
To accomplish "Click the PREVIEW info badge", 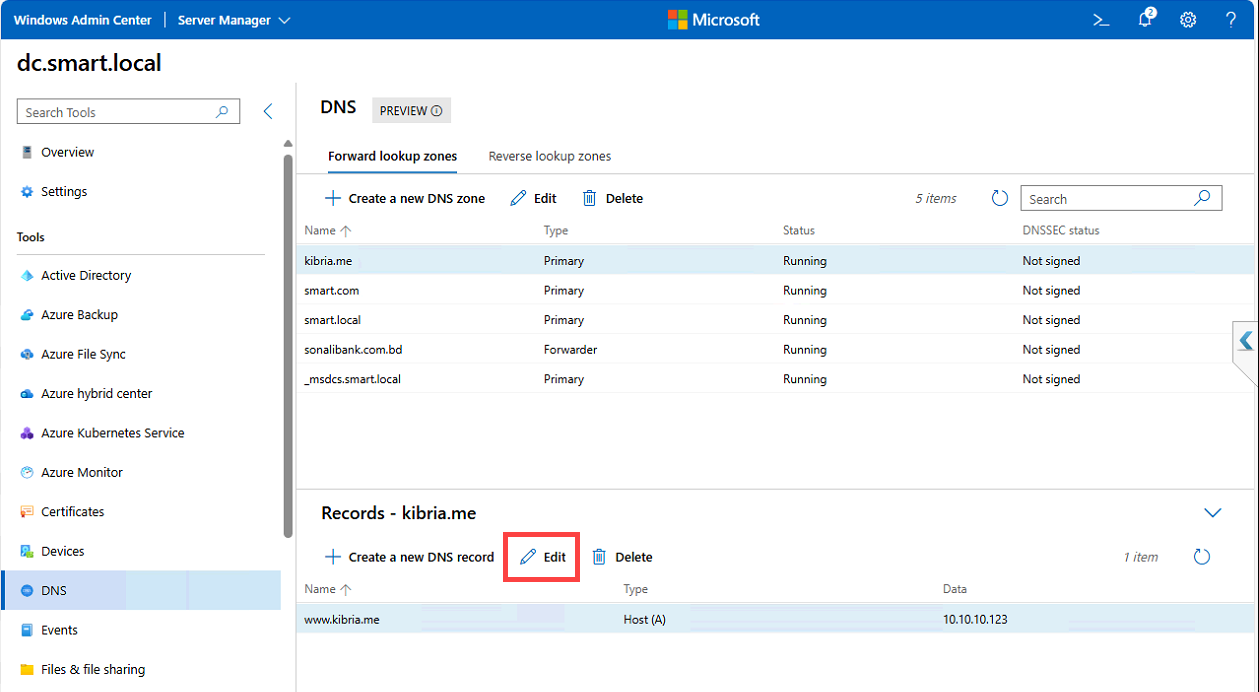I will 411,110.
